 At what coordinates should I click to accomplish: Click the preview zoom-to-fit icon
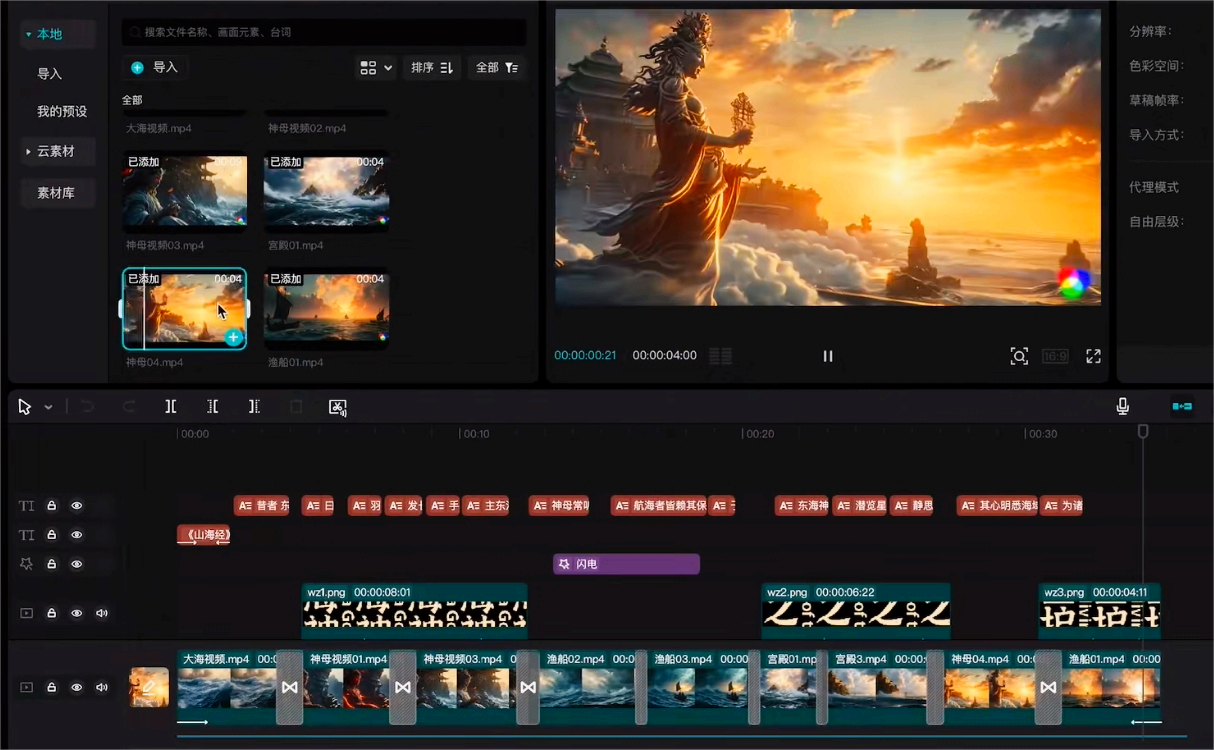pyautogui.click(x=1019, y=356)
